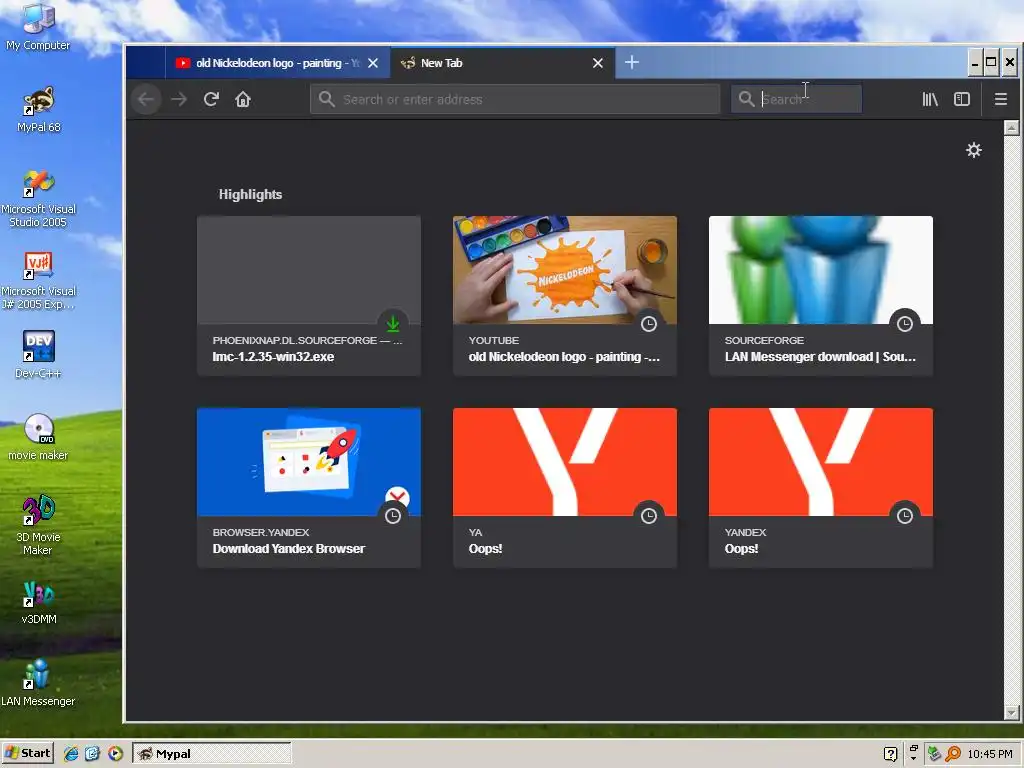The width and height of the screenshot is (1024, 768).
Task: Go back with the back arrow button
Action: pos(146,99)
